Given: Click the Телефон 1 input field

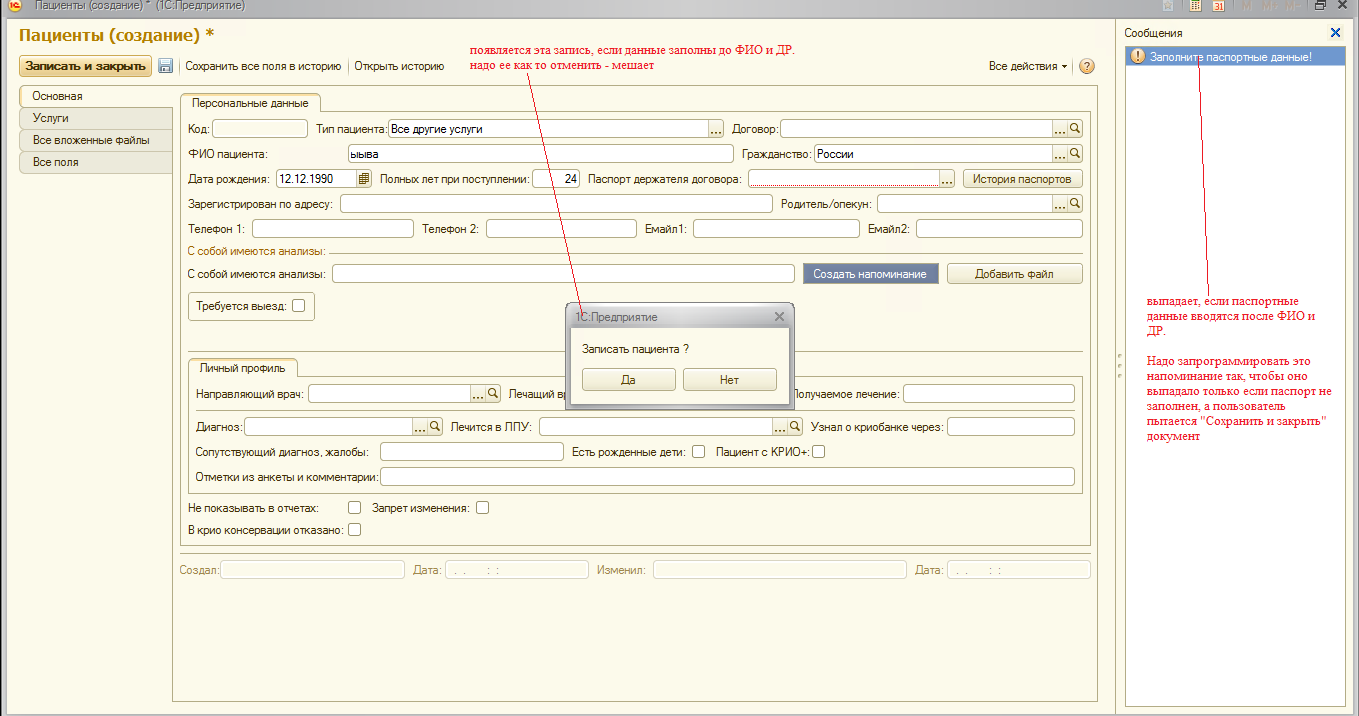Looking at the screenshot, I should point(332,229).
